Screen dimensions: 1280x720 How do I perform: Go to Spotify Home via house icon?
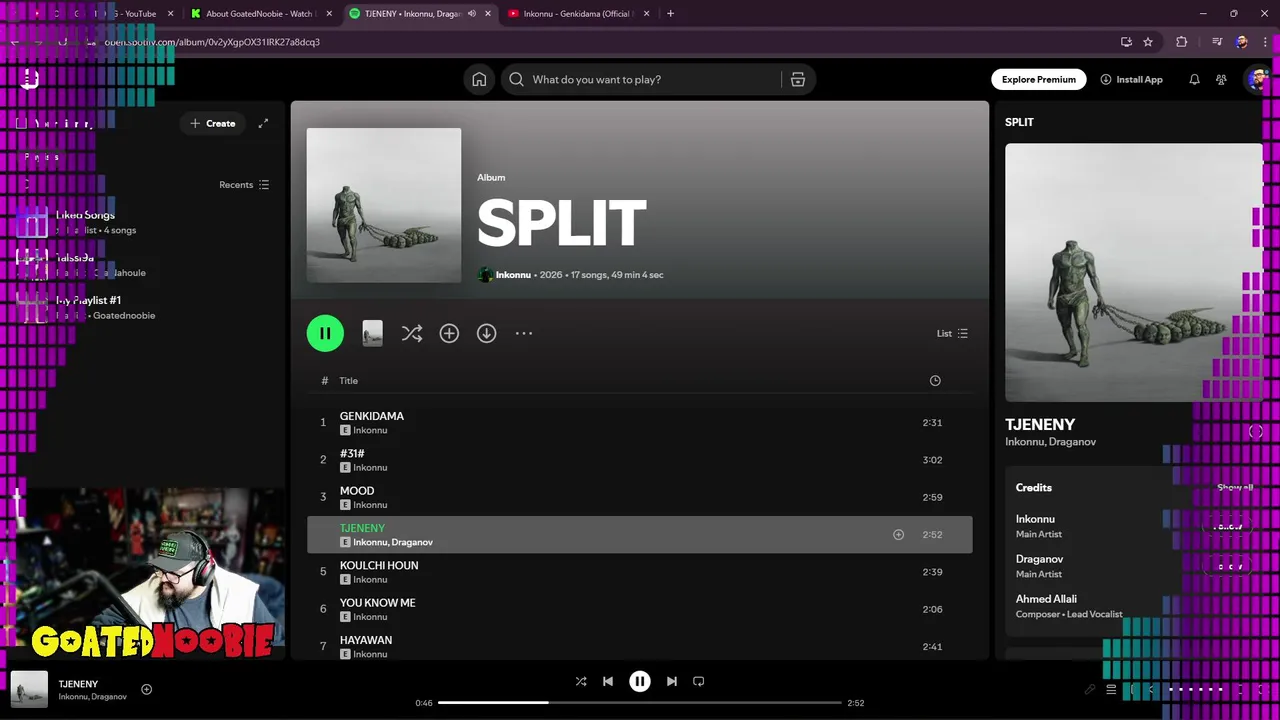479,79
